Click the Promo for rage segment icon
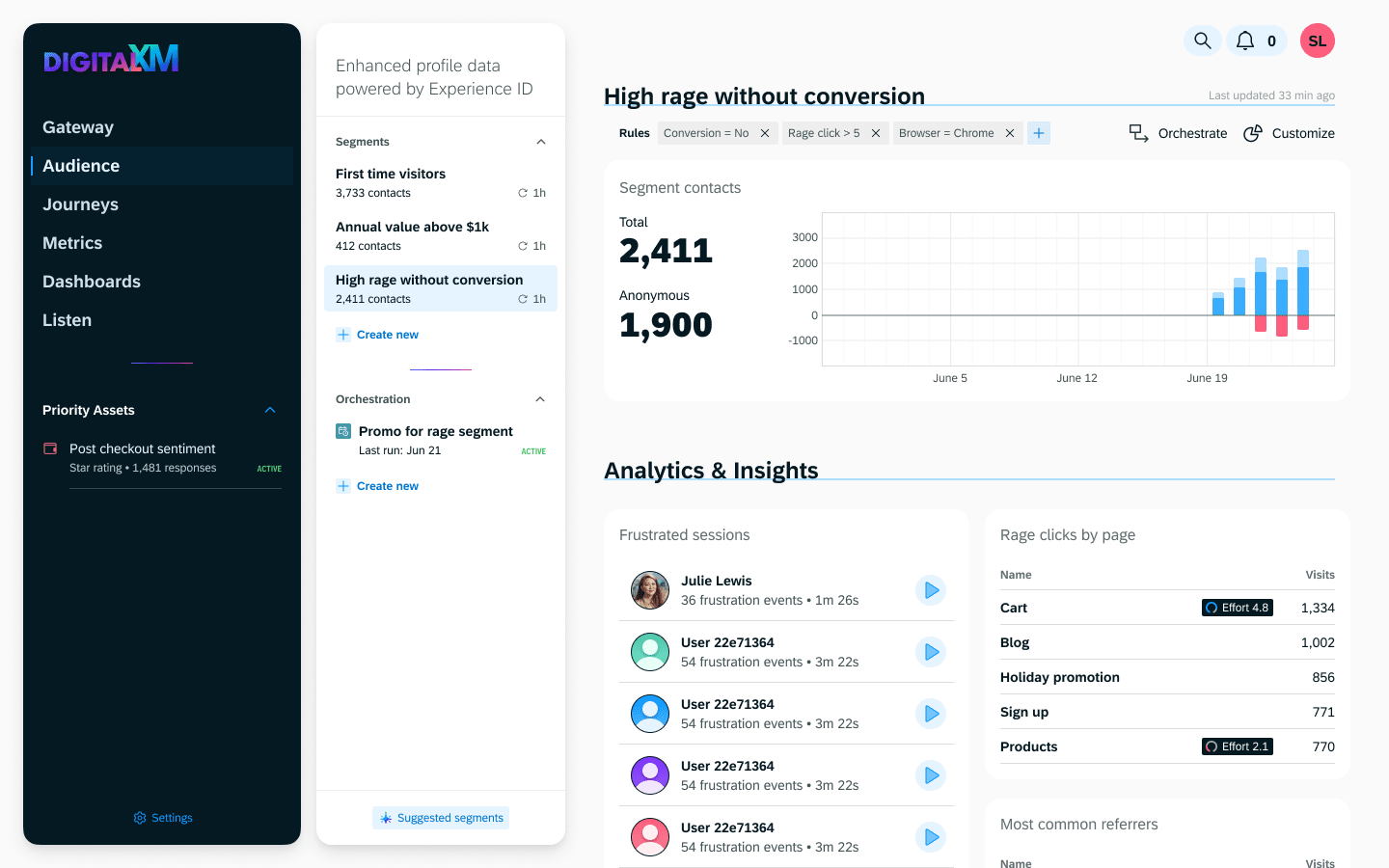Viewport: 1389px width, 868px height. coord(342,430)
